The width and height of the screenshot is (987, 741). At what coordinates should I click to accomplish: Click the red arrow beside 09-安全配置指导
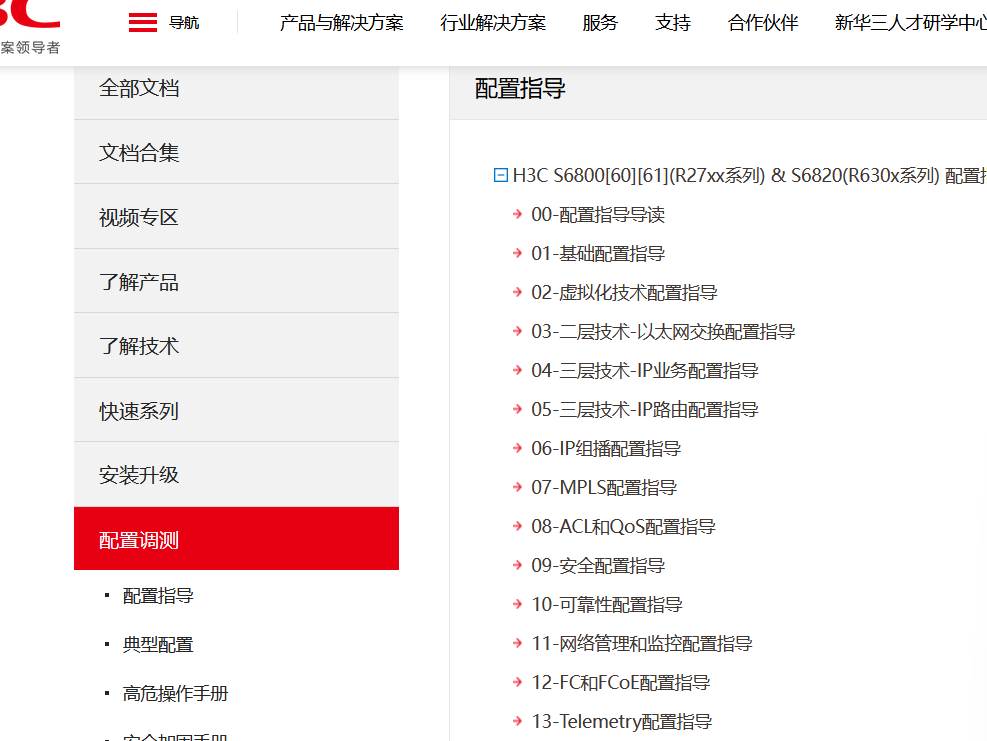pyautogui.click(x=517, y=565)
